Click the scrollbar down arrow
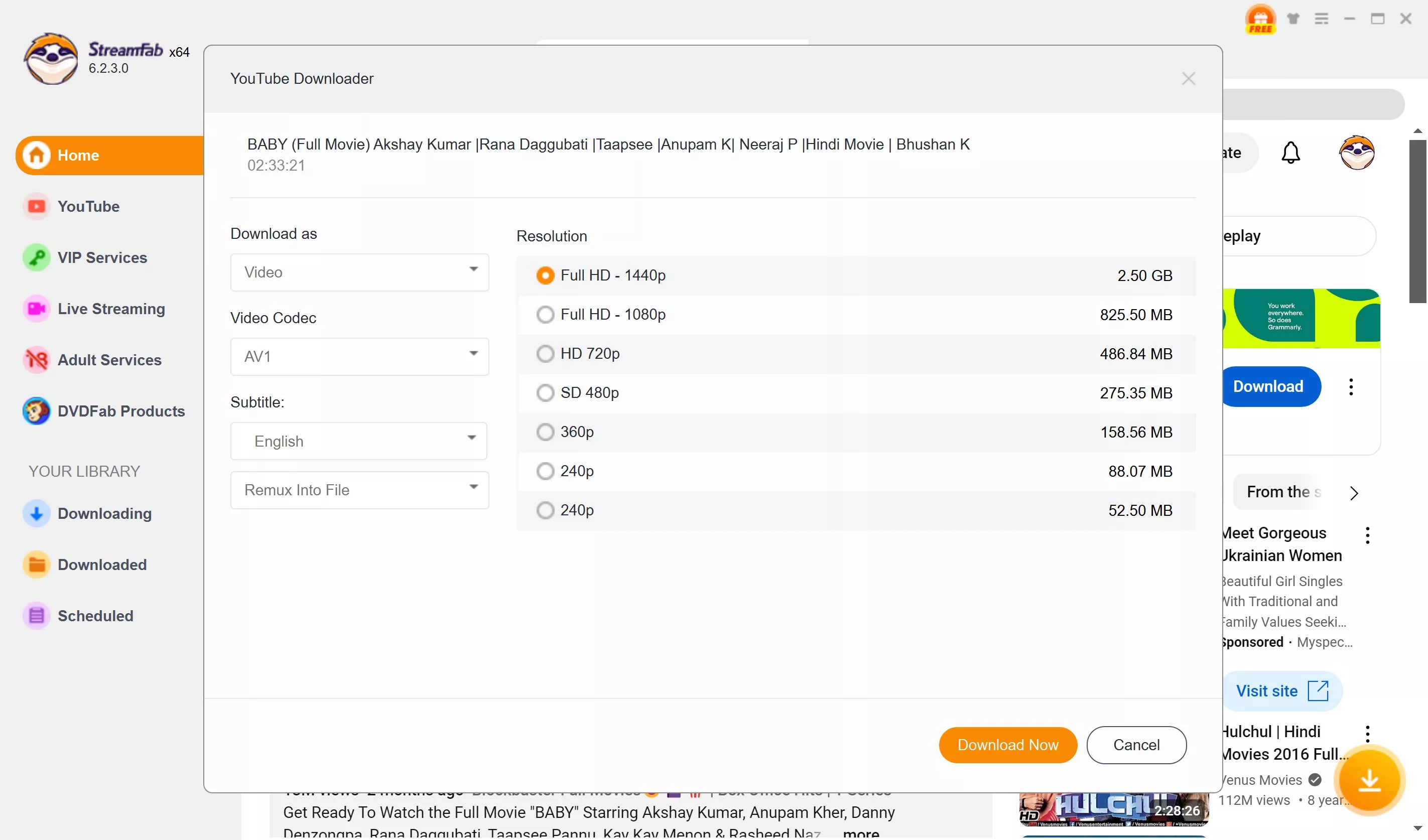1428x840 pixels. (x=1417, y=828)
